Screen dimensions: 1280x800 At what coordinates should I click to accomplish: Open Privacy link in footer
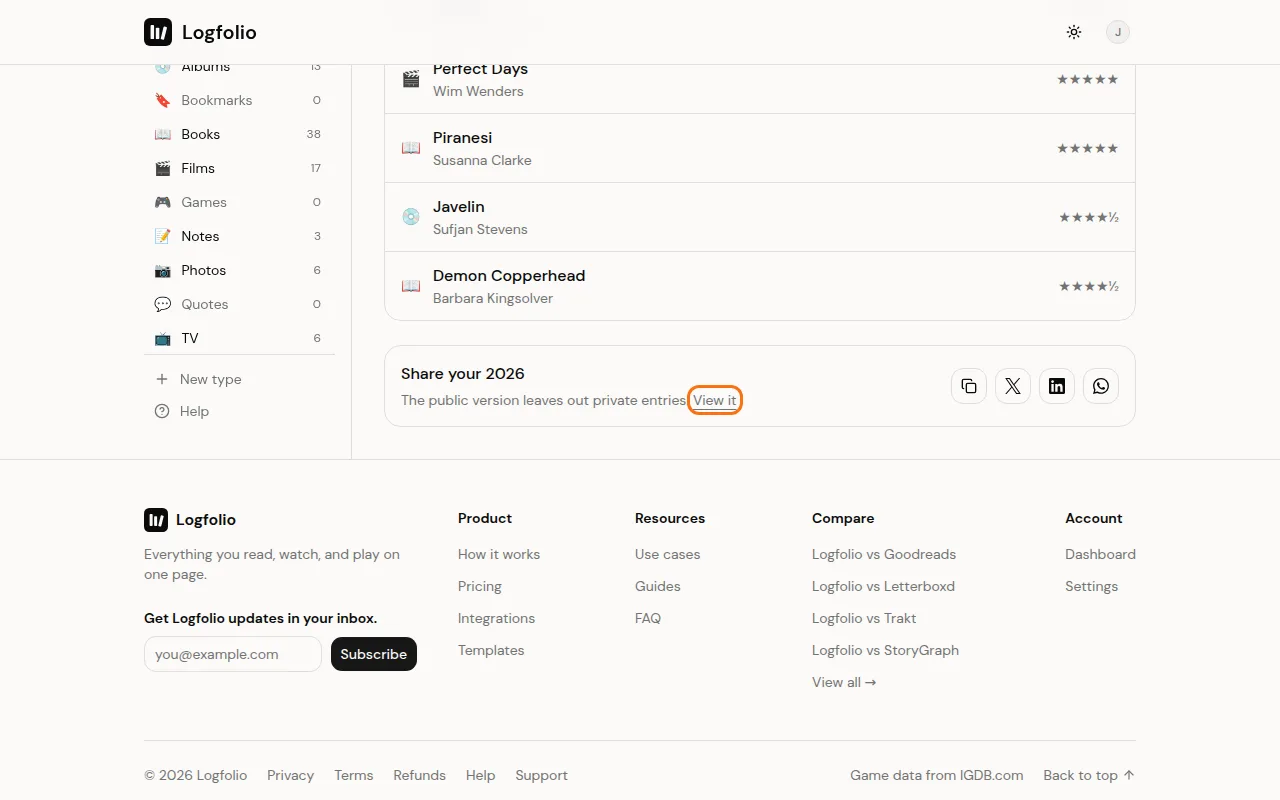point(290,775)
